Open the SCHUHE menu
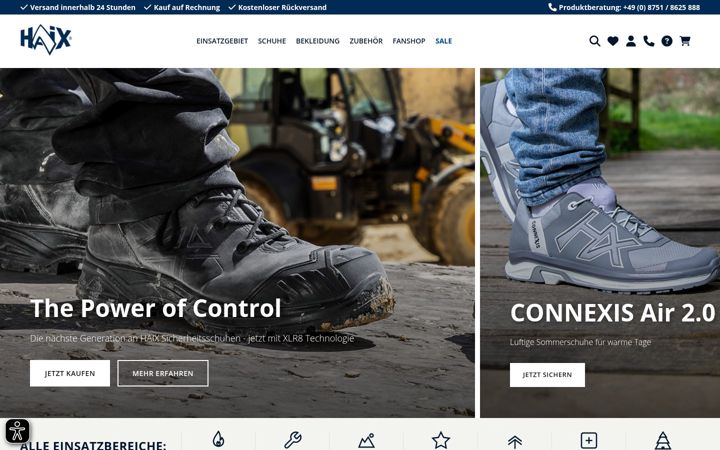 tap(272, 41)
